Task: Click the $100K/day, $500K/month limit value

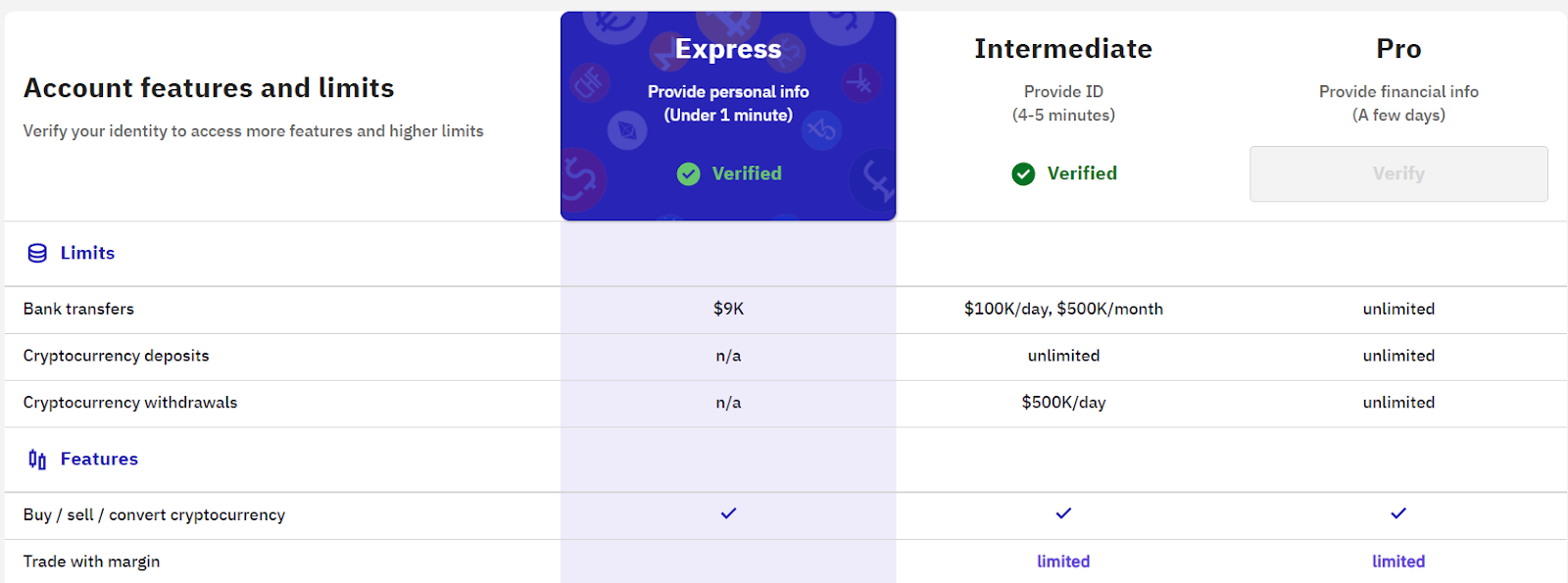Action: [x=1063, y=309]
